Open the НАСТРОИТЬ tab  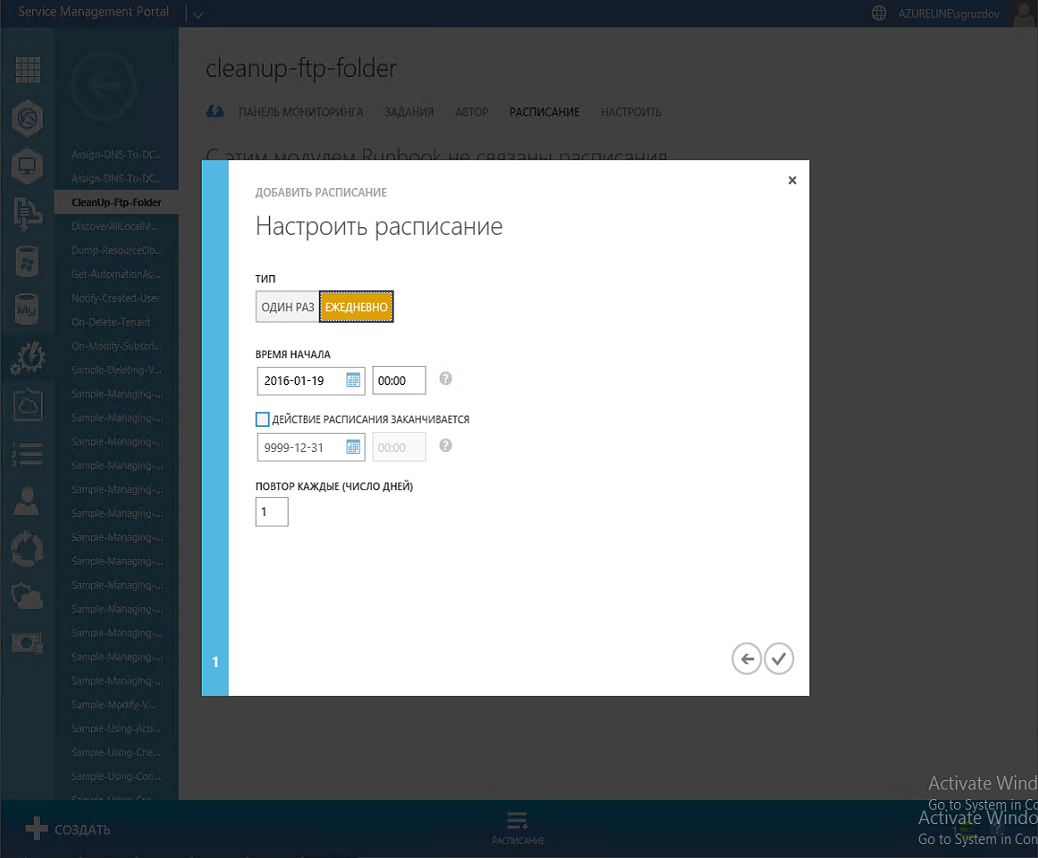click(630, 112)
